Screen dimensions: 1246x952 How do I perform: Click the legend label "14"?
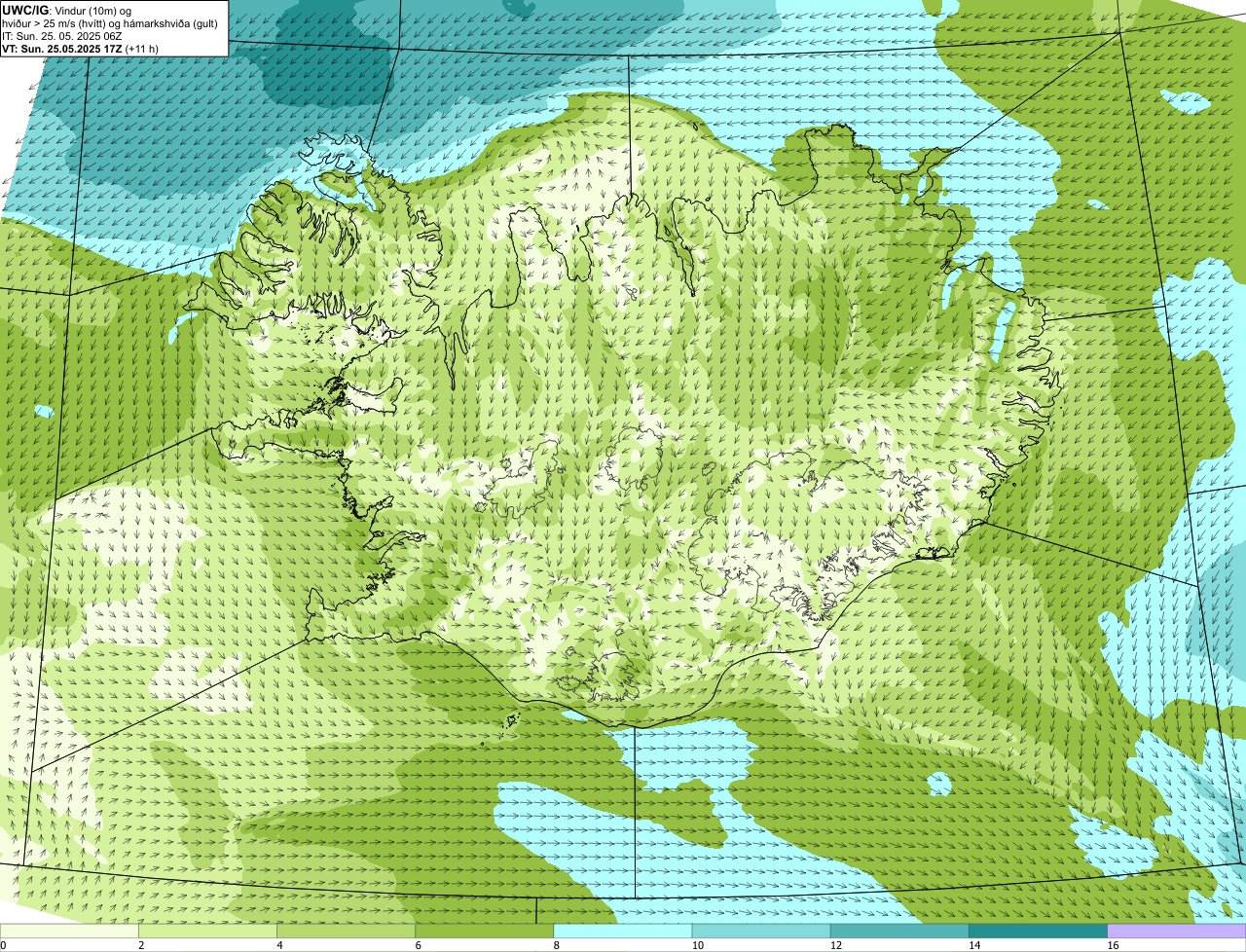[974, 945]
